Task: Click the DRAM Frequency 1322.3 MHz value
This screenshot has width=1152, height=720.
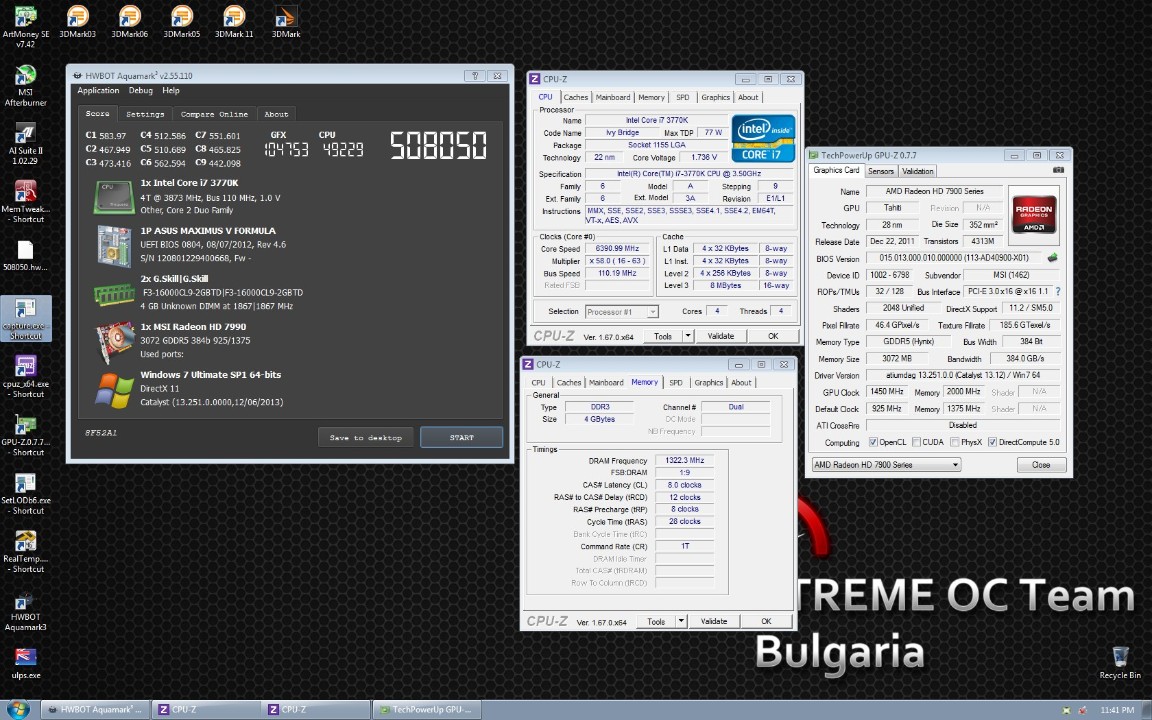Action: pos(684,461)
